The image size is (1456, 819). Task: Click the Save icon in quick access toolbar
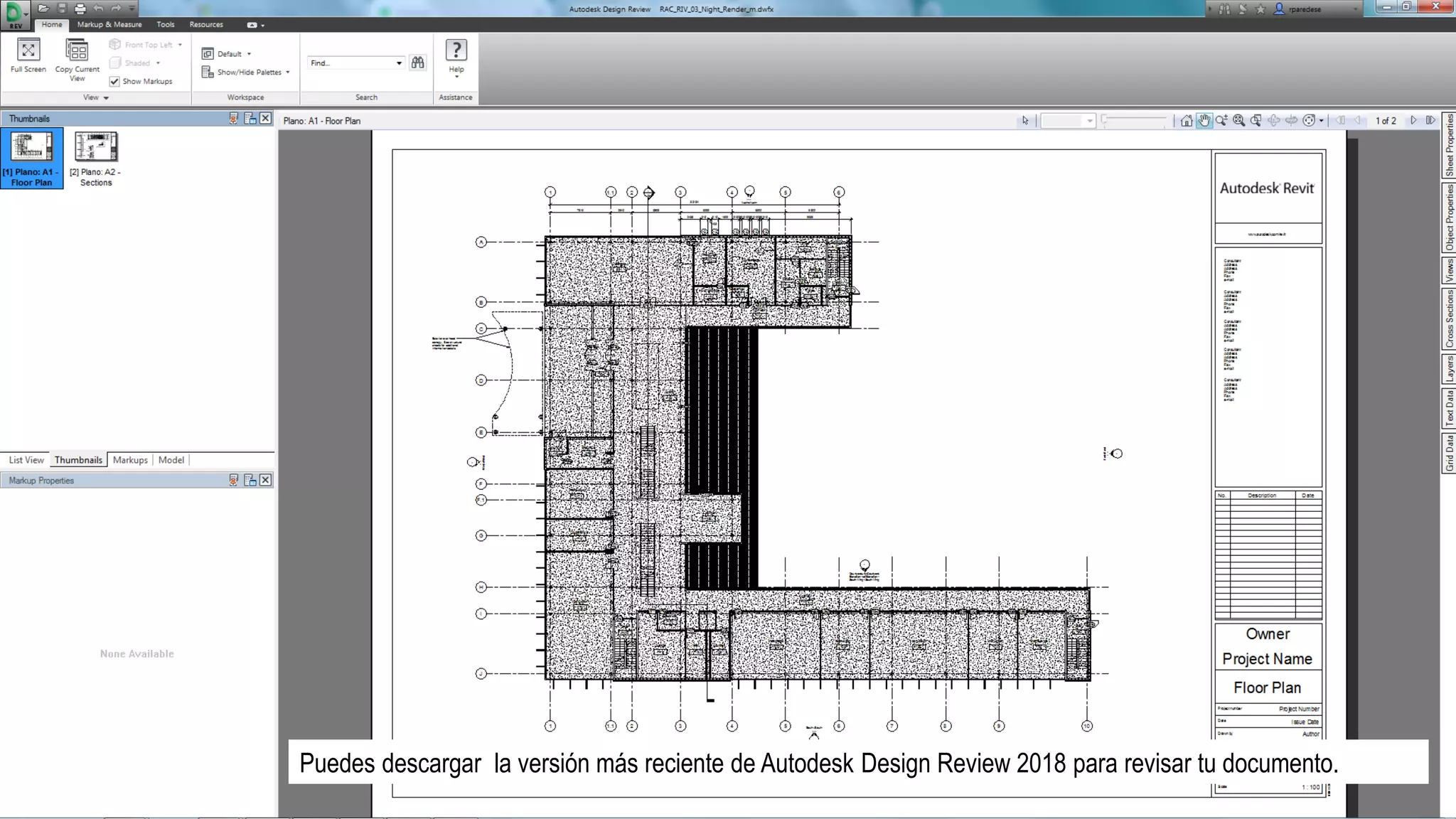[x=62, y=9]
